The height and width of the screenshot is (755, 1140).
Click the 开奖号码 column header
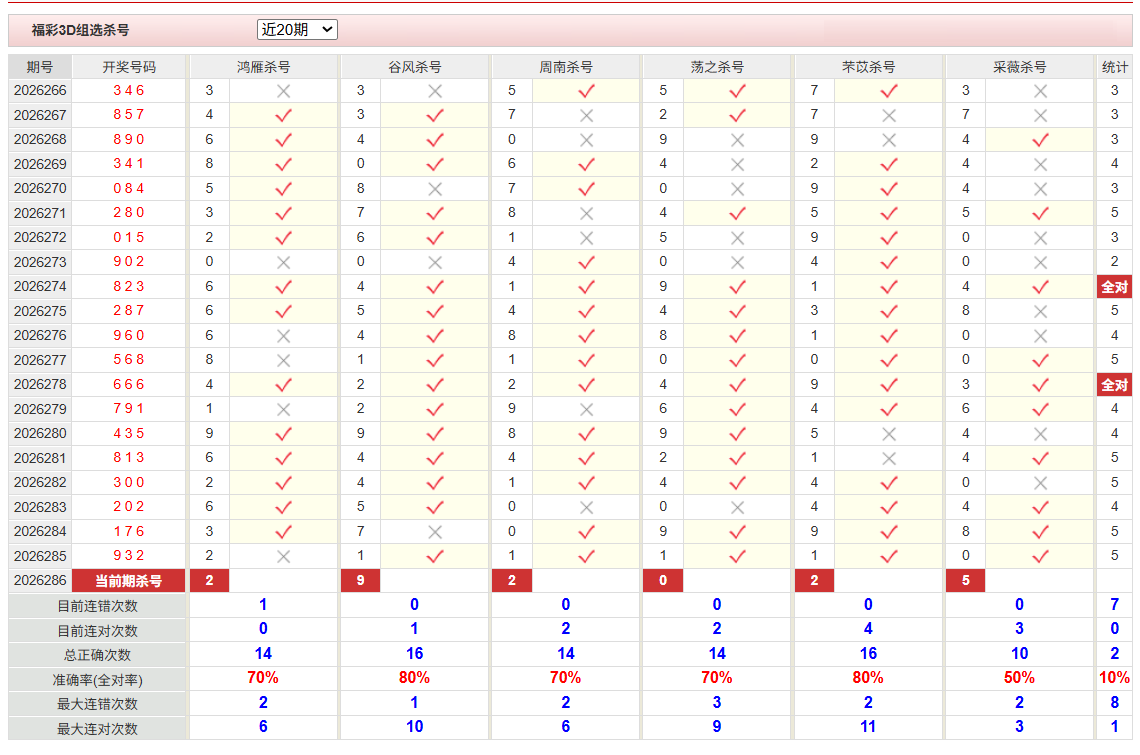[129, 67]
